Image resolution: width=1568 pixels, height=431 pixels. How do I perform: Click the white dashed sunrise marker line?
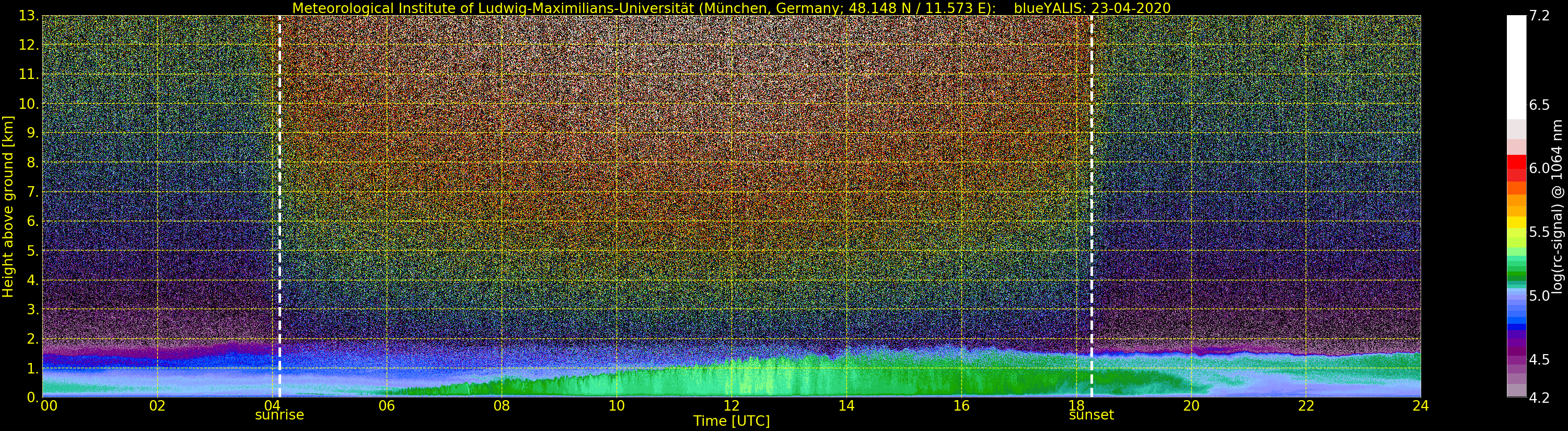coord(280,207)
